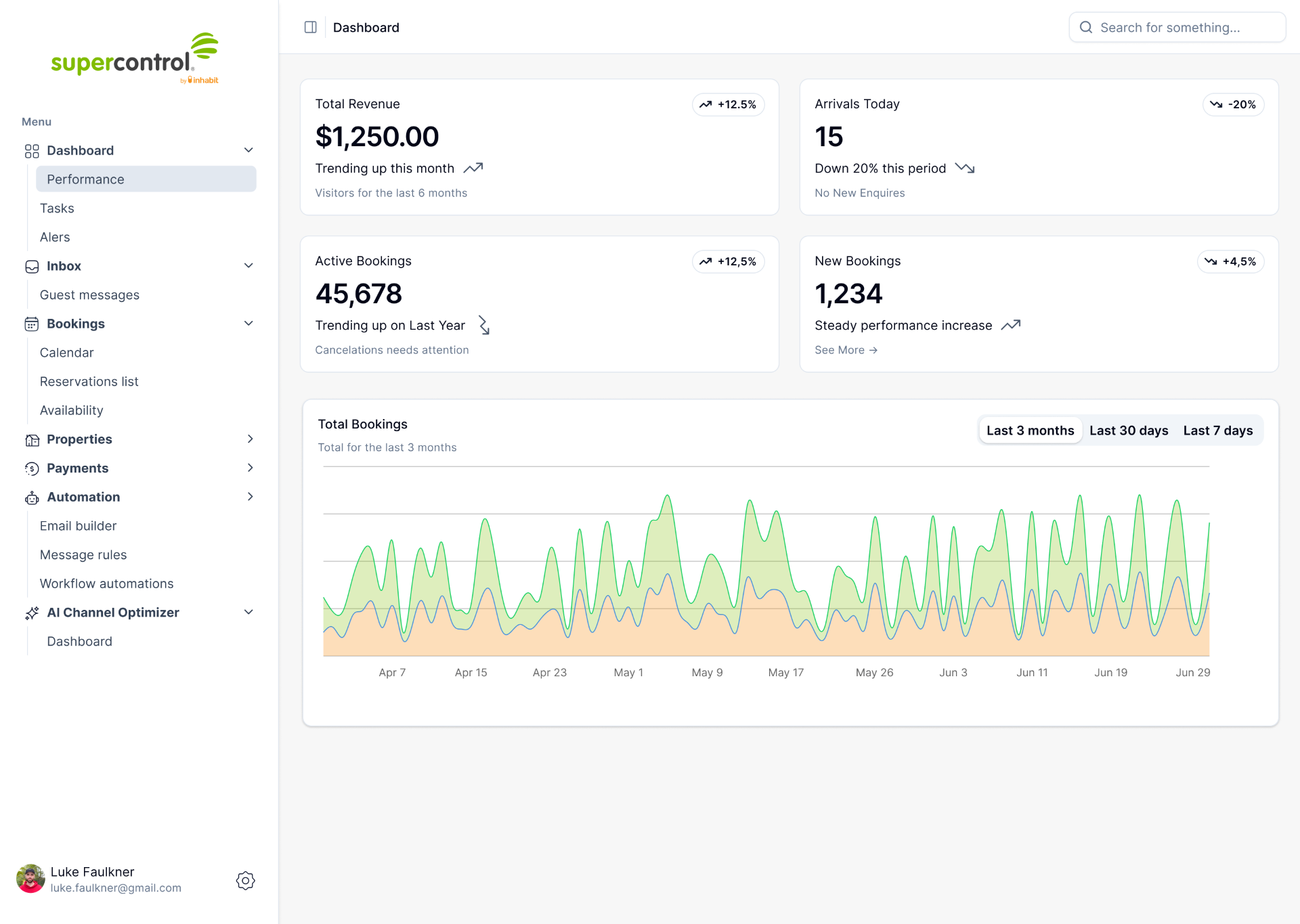Open the Performance menu item
Image resolution: width=1300 pixels, height=924 pixels.
tap(146, 179)
